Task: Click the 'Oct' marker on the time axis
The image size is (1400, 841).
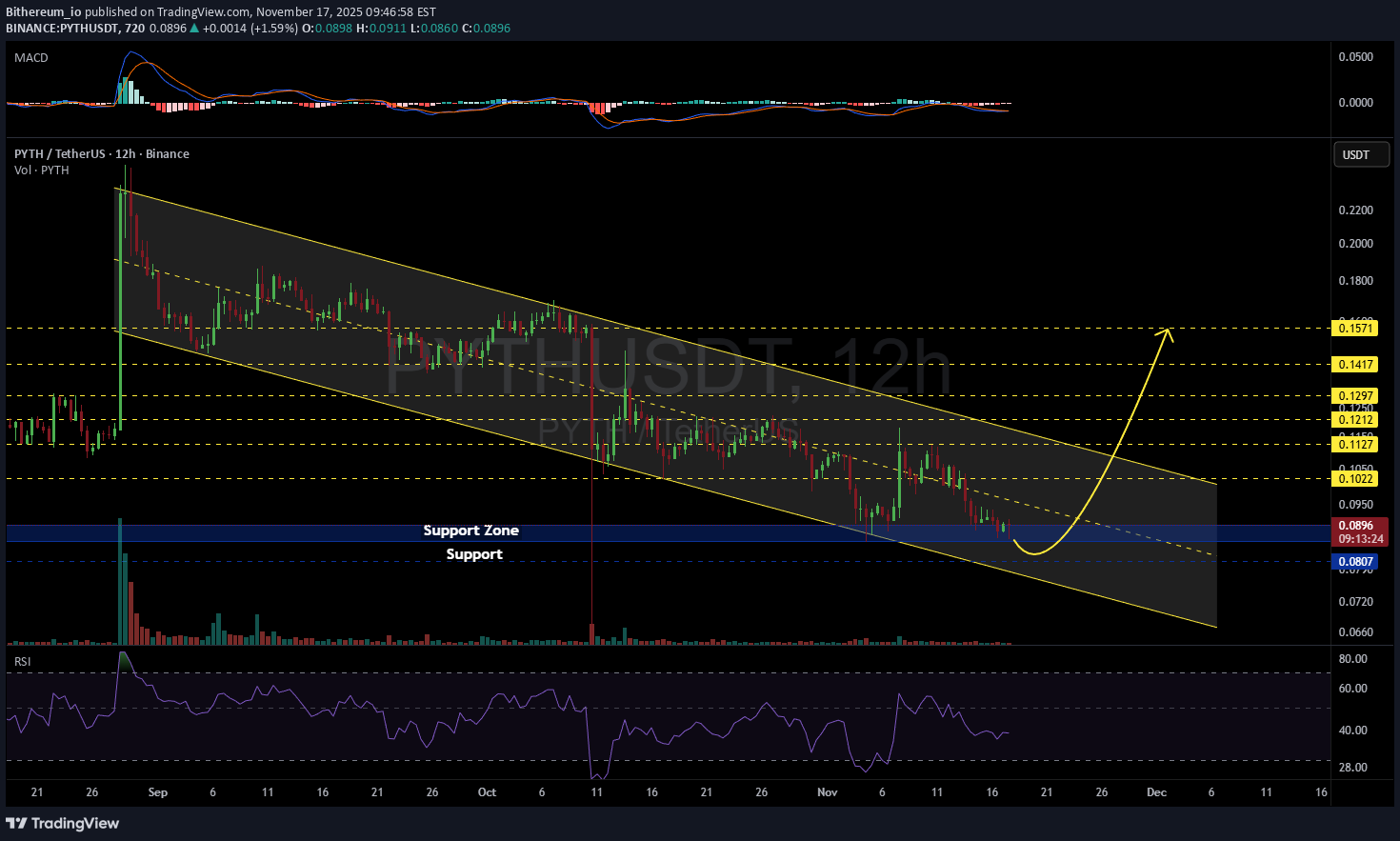Action: point(487,792)
